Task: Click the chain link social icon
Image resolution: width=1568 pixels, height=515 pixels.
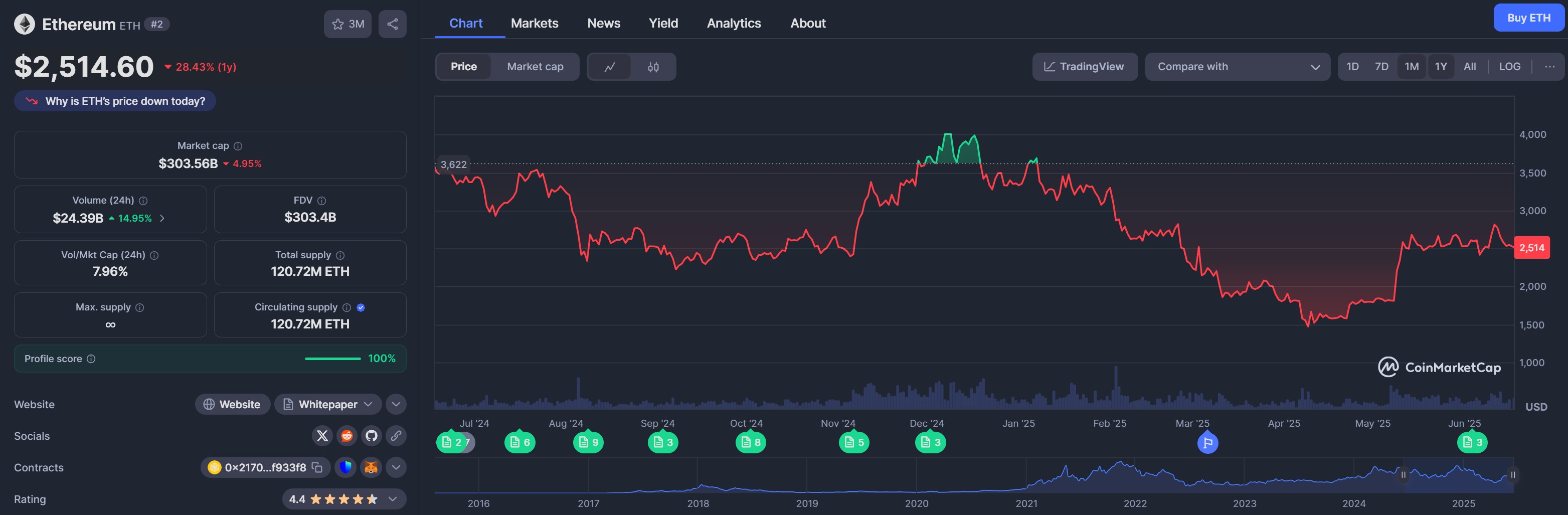Action: [x=396, y=436]
